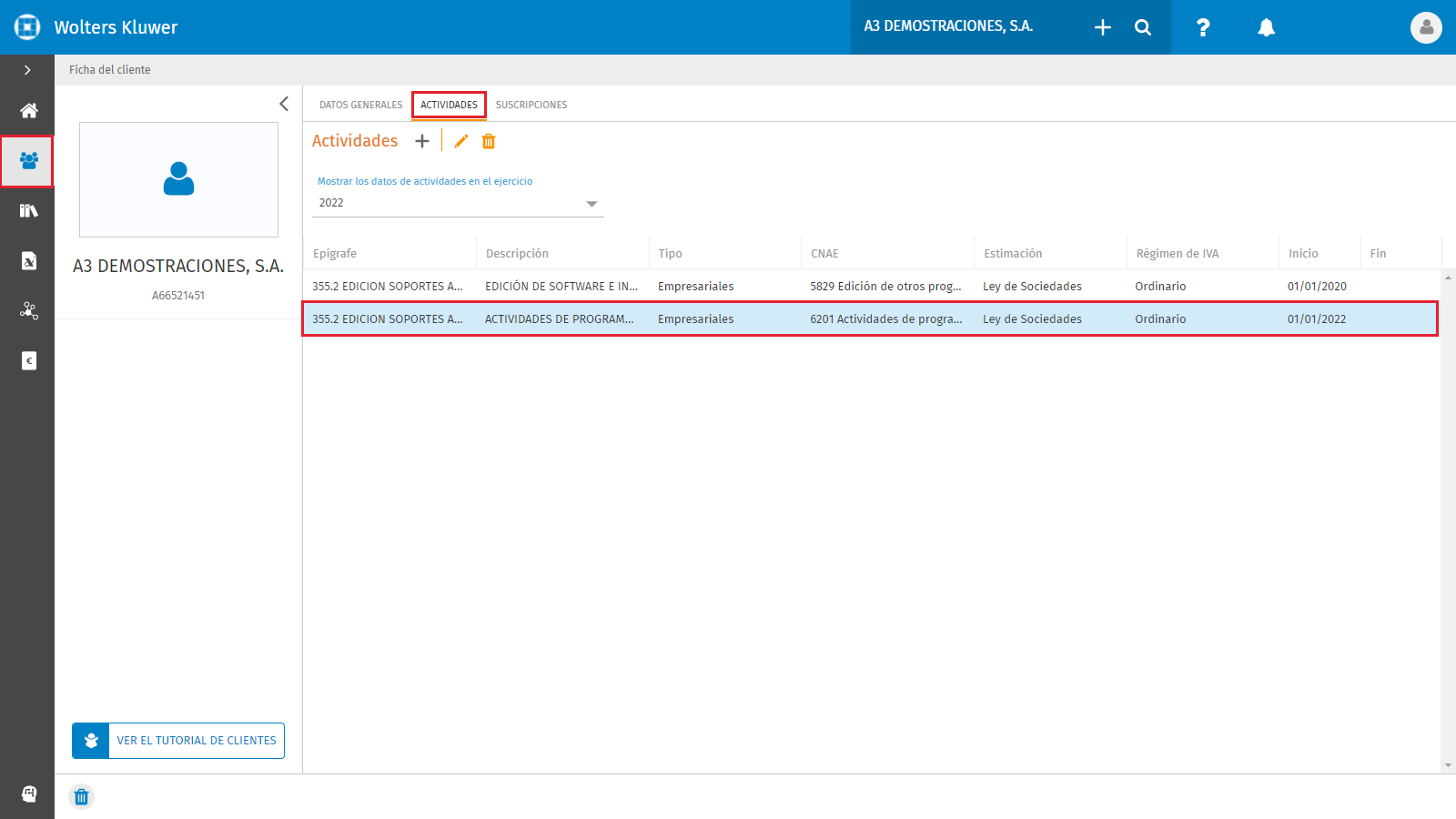Sort by the Tipo column header
Image resolution: width=1456 pixels, height=819 pixels.
pyautogui.click(x=670, y=254)
